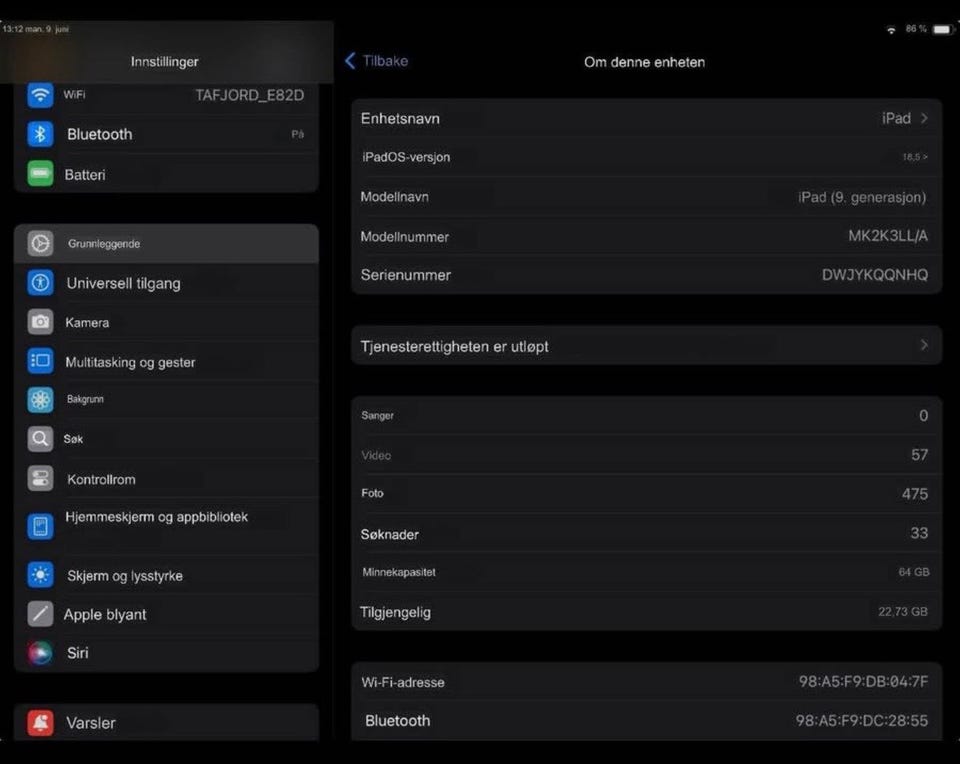960x764 pixels.
Task: Go back using the Tilbake chevron
Action: 350,61
